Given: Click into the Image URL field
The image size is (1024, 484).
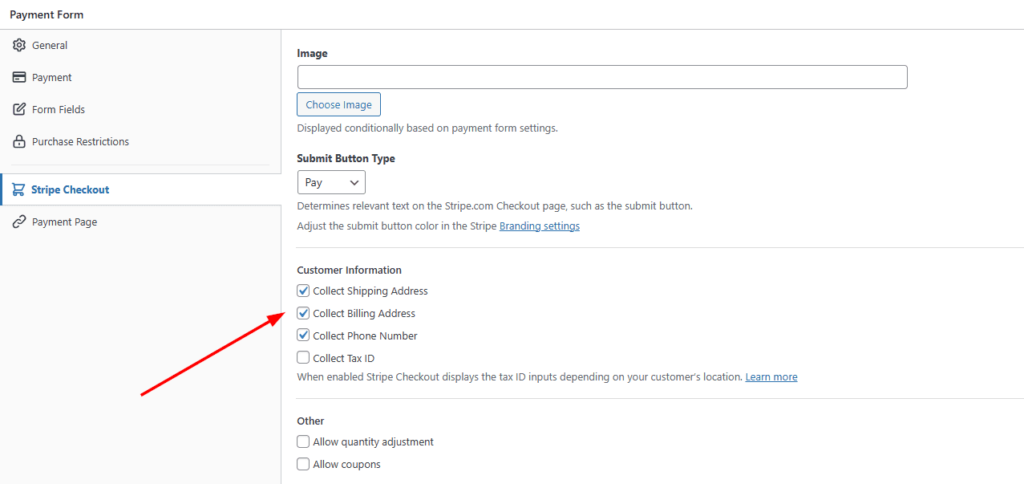Looking at the screenshot, I should pyautogui.click(x=602, y=77).
